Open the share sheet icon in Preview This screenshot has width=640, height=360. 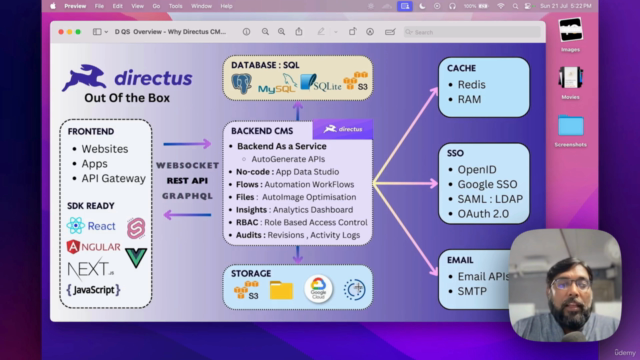(299, 32)
